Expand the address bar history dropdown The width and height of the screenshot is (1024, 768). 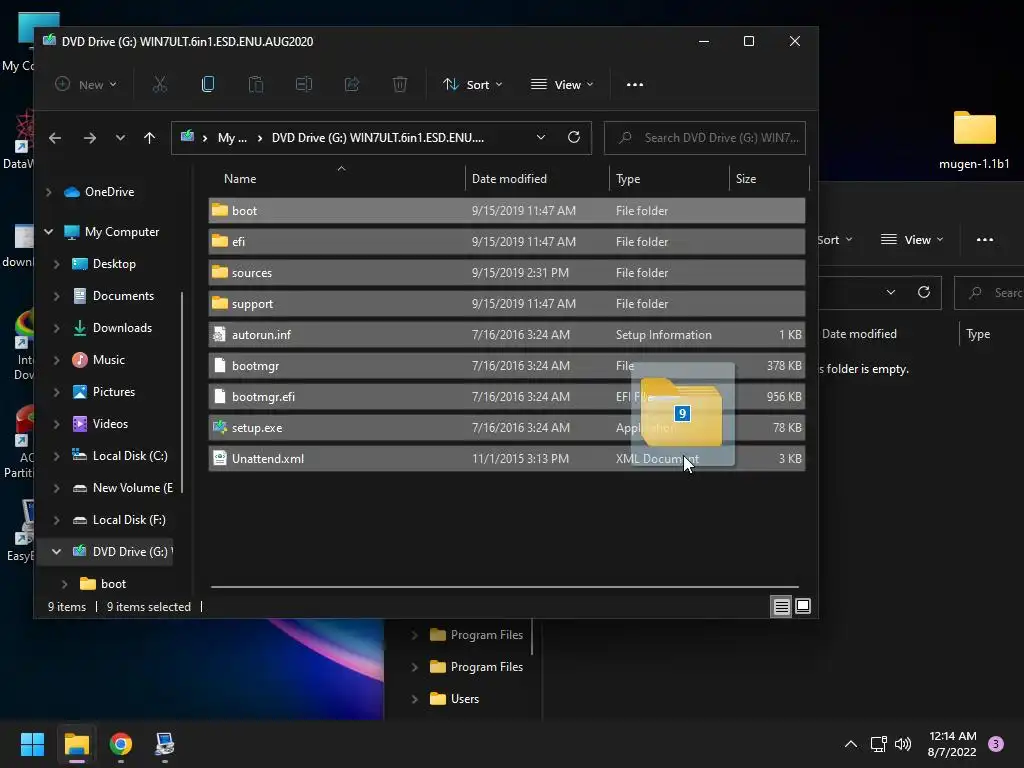541,137
